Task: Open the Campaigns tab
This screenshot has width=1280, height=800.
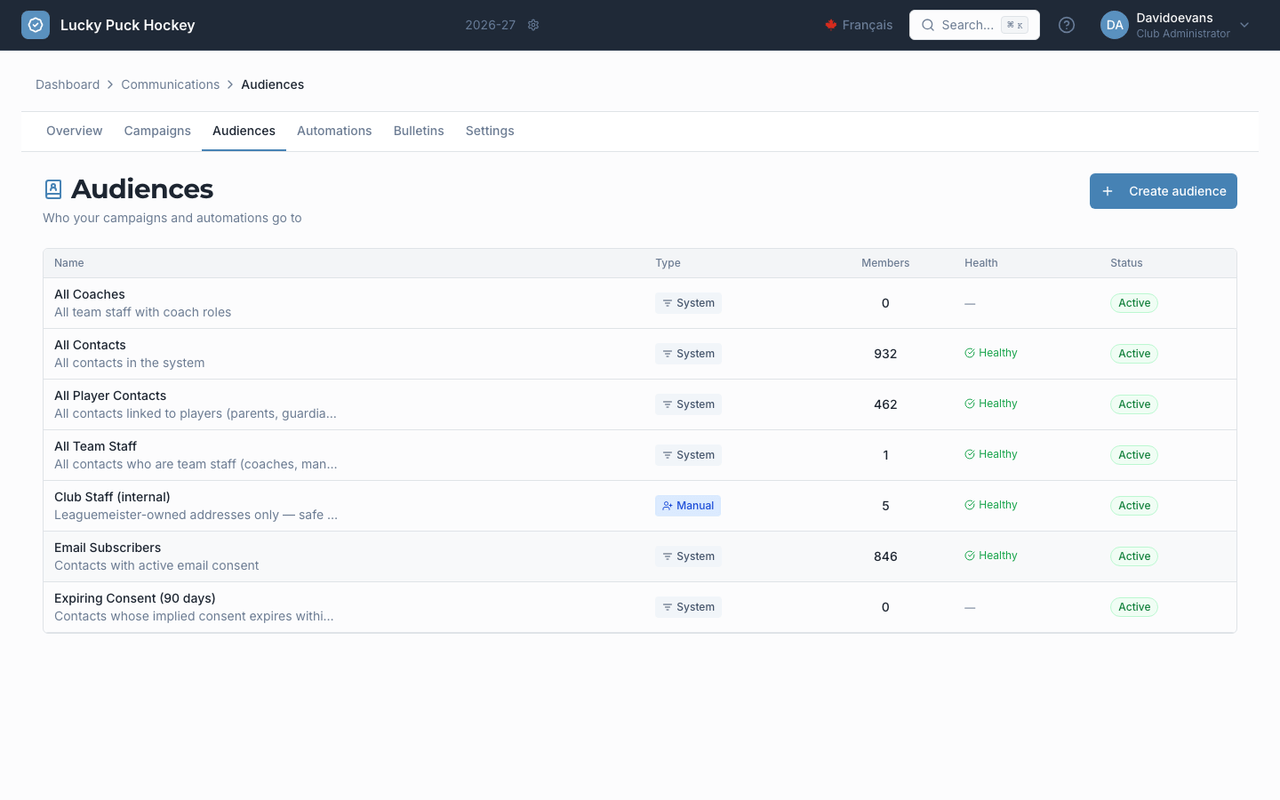Action: coord(157,131)
